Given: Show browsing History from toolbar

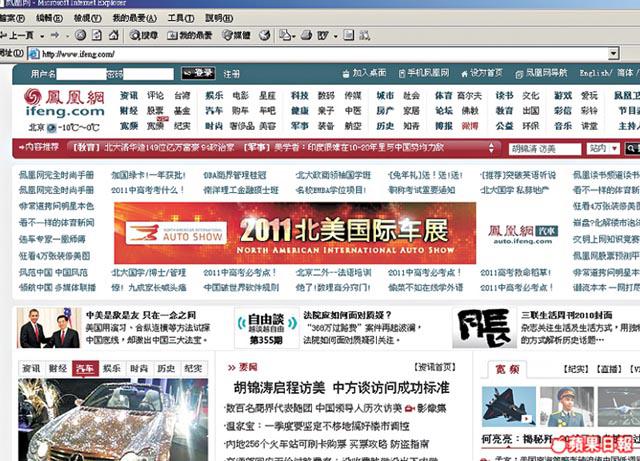Looking at the screenshot, I should click(x=264, y=36).
